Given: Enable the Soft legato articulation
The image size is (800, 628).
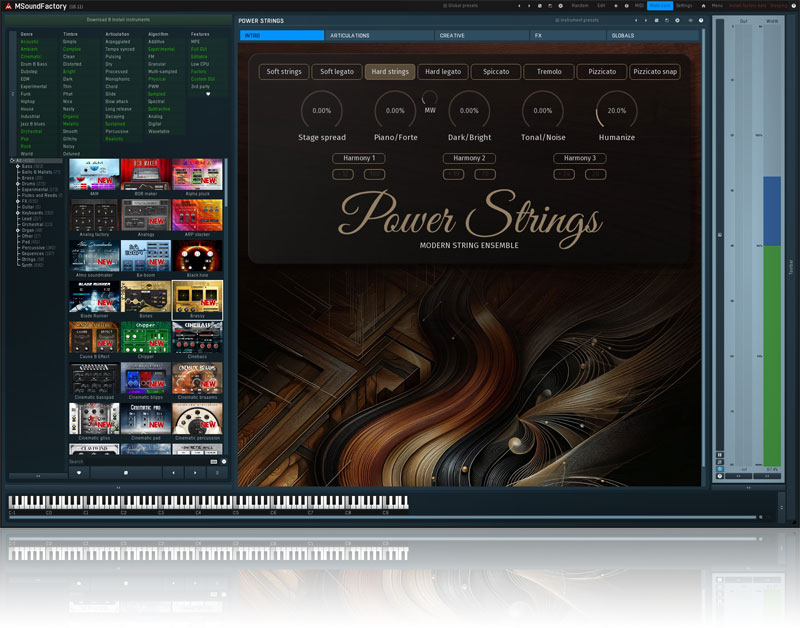Looking at the screenshot, I should click(x=336, y=72).
